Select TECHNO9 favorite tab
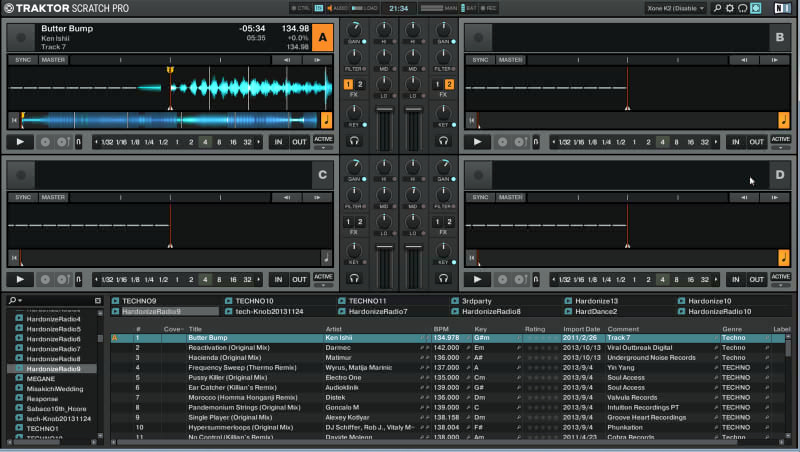Viewport: 800px width, 452px height. [x=139, y=301]
